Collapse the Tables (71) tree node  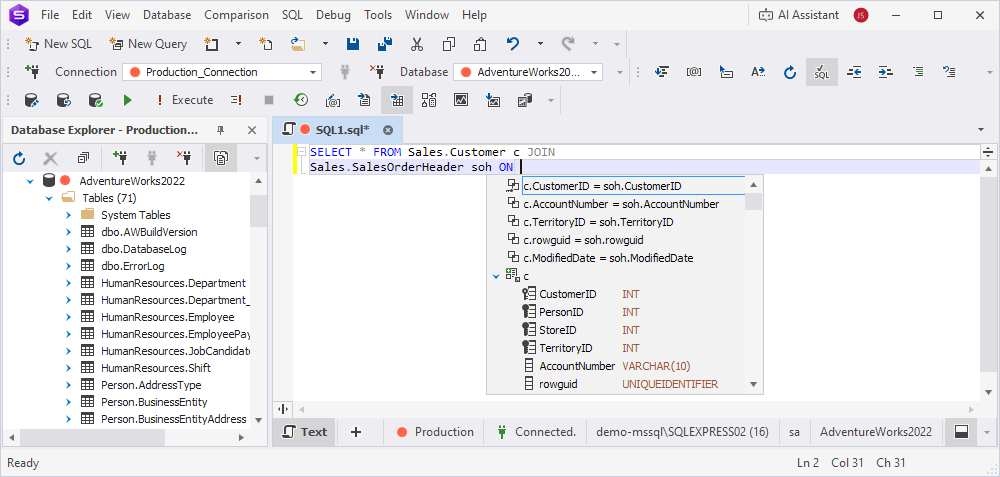[x=50, y=198]
